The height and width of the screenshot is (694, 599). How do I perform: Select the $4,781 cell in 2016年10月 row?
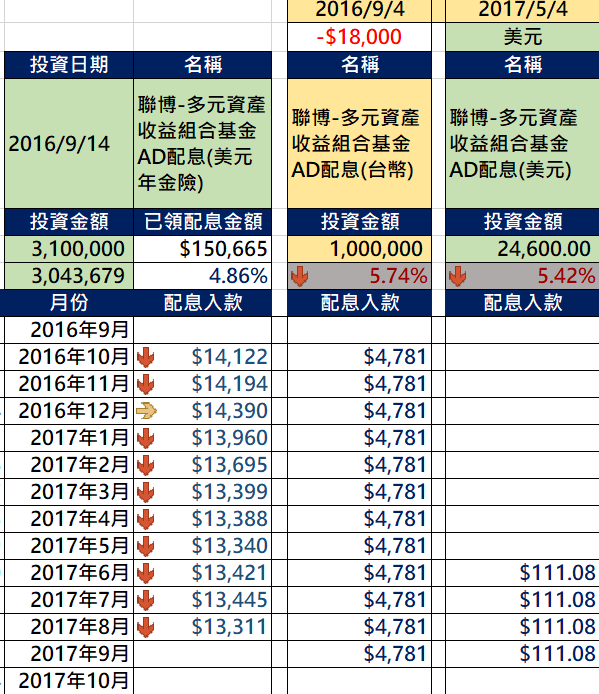point(359,357)
